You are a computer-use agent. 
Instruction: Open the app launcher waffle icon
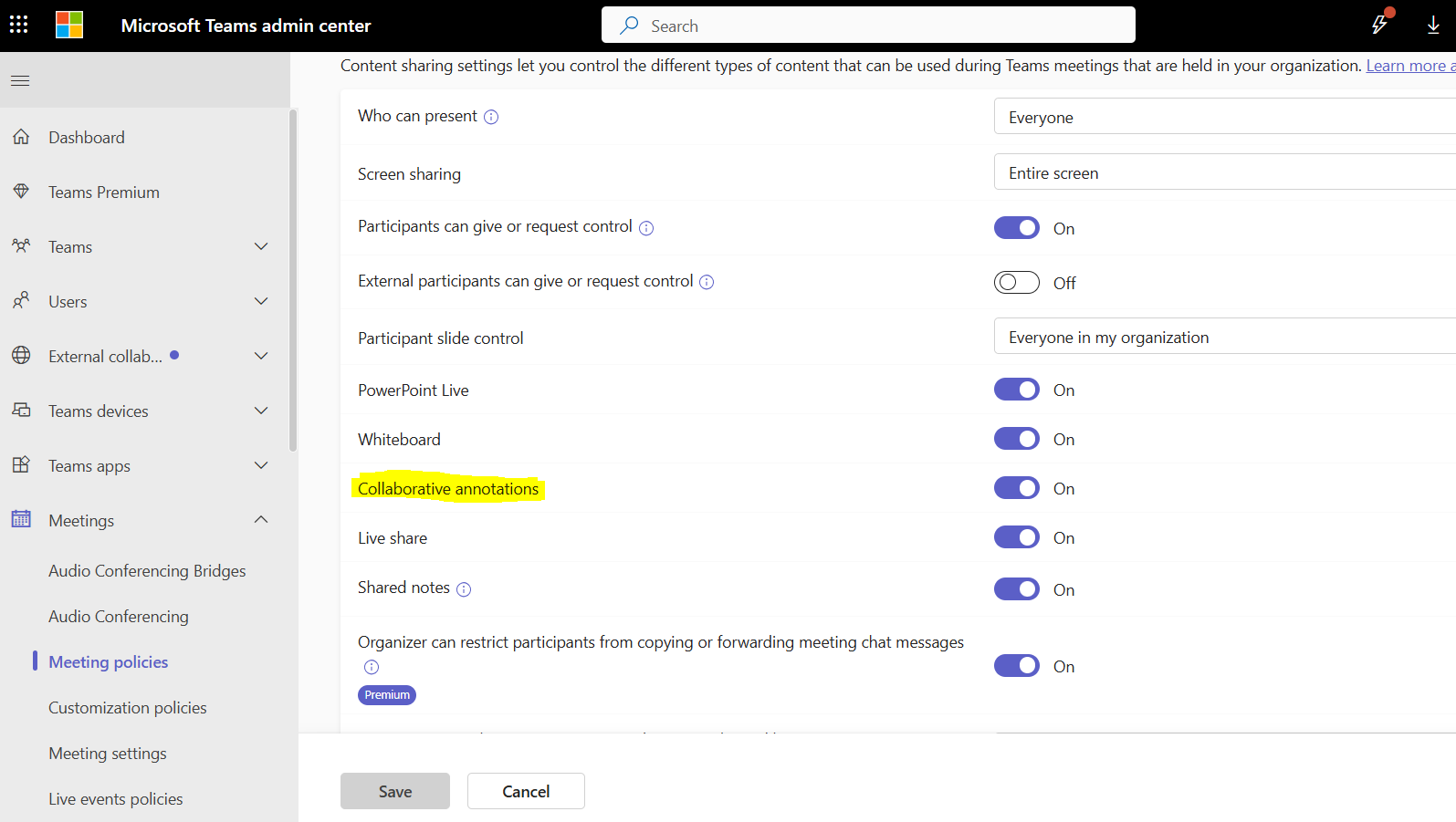[x=19, y=25]
